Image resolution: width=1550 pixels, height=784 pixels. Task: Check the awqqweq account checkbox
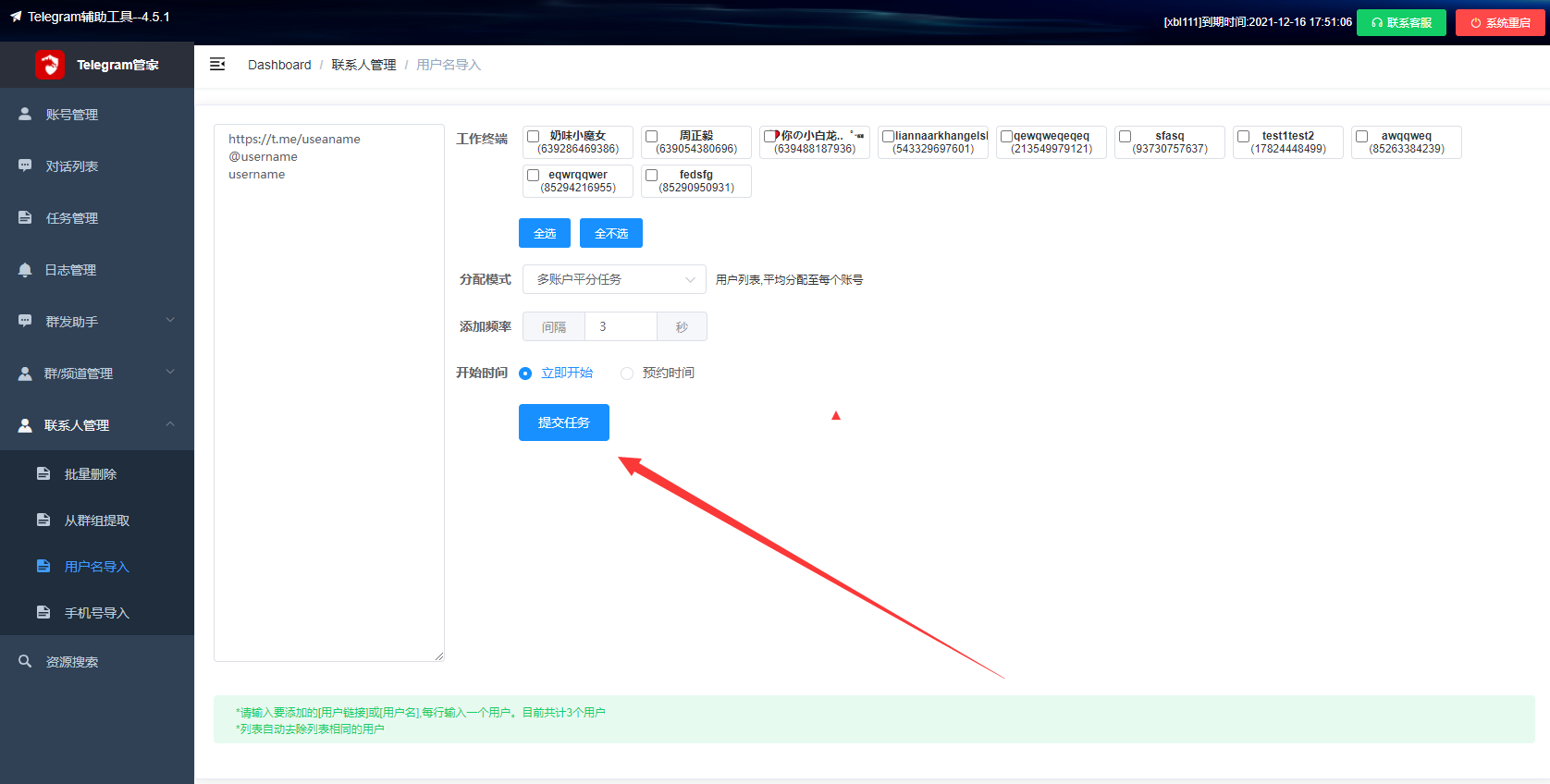(x=1362, y=137)
